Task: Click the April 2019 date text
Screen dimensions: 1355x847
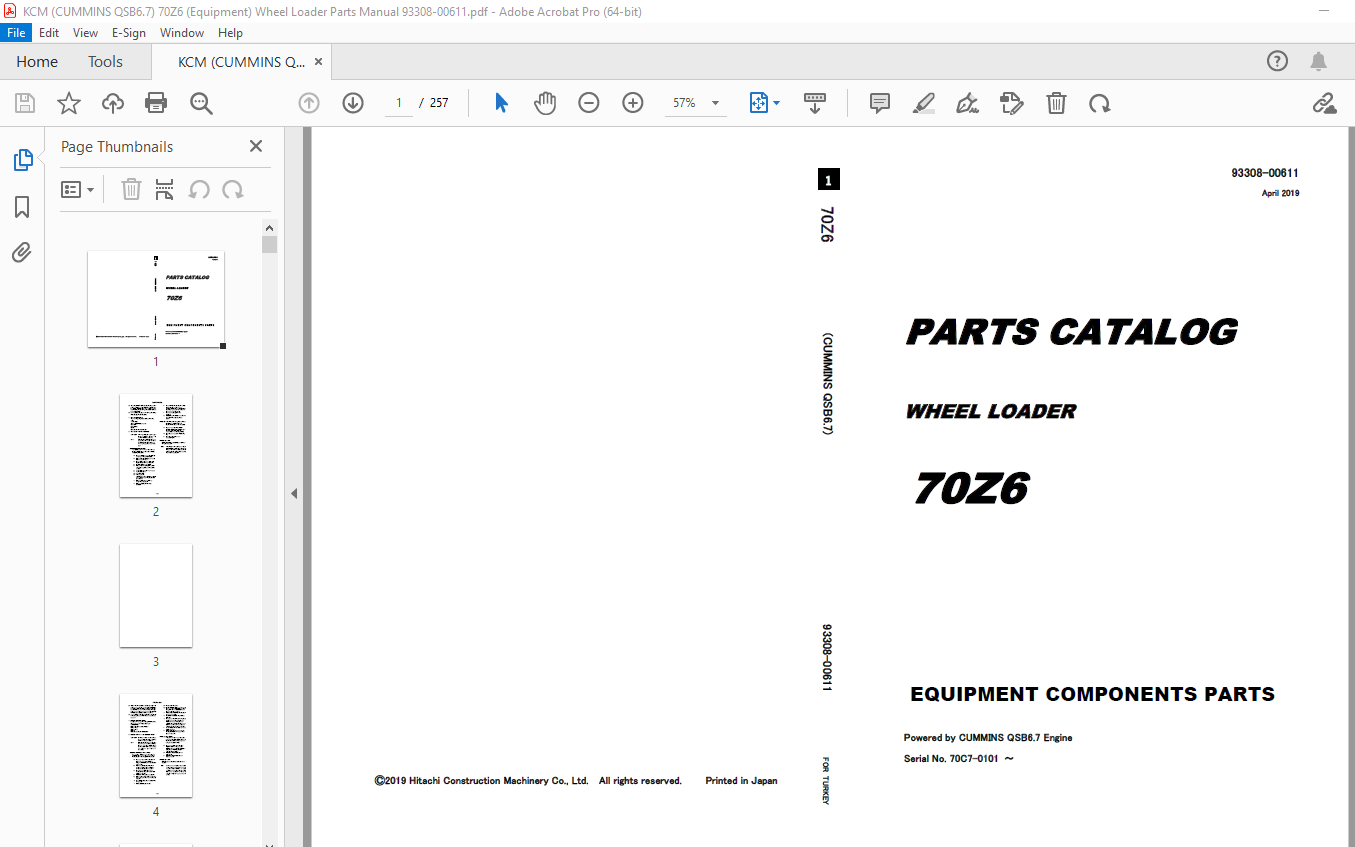Action: [x=1280, y=193]
